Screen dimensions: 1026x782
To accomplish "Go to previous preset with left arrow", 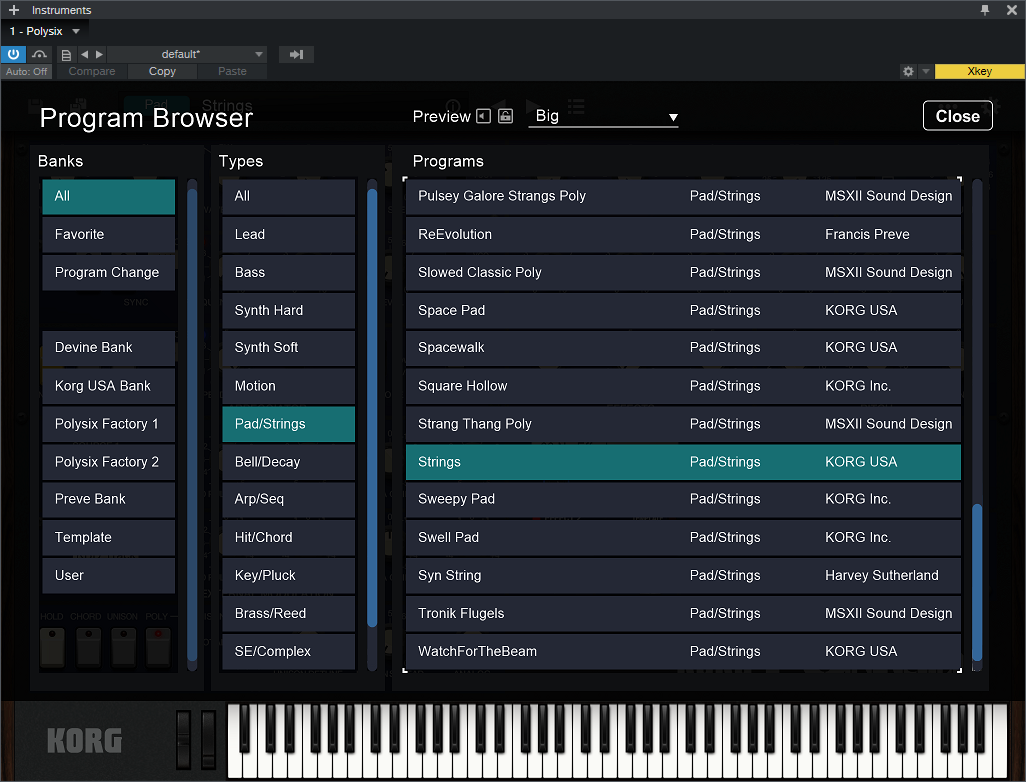I will 85,54.
